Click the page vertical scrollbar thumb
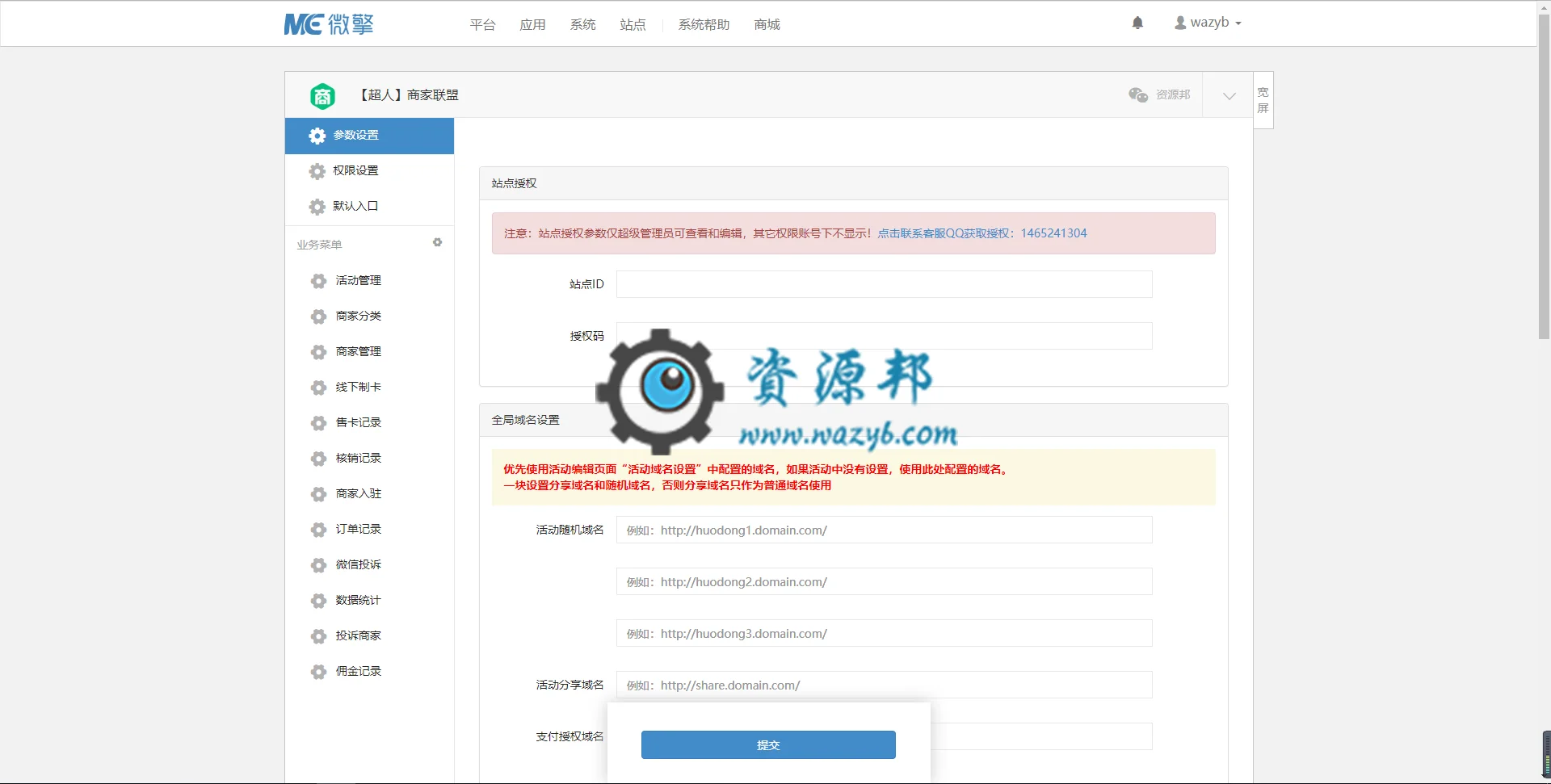The width and height of the screenshot is (1551, 784). click(1544, 177)
